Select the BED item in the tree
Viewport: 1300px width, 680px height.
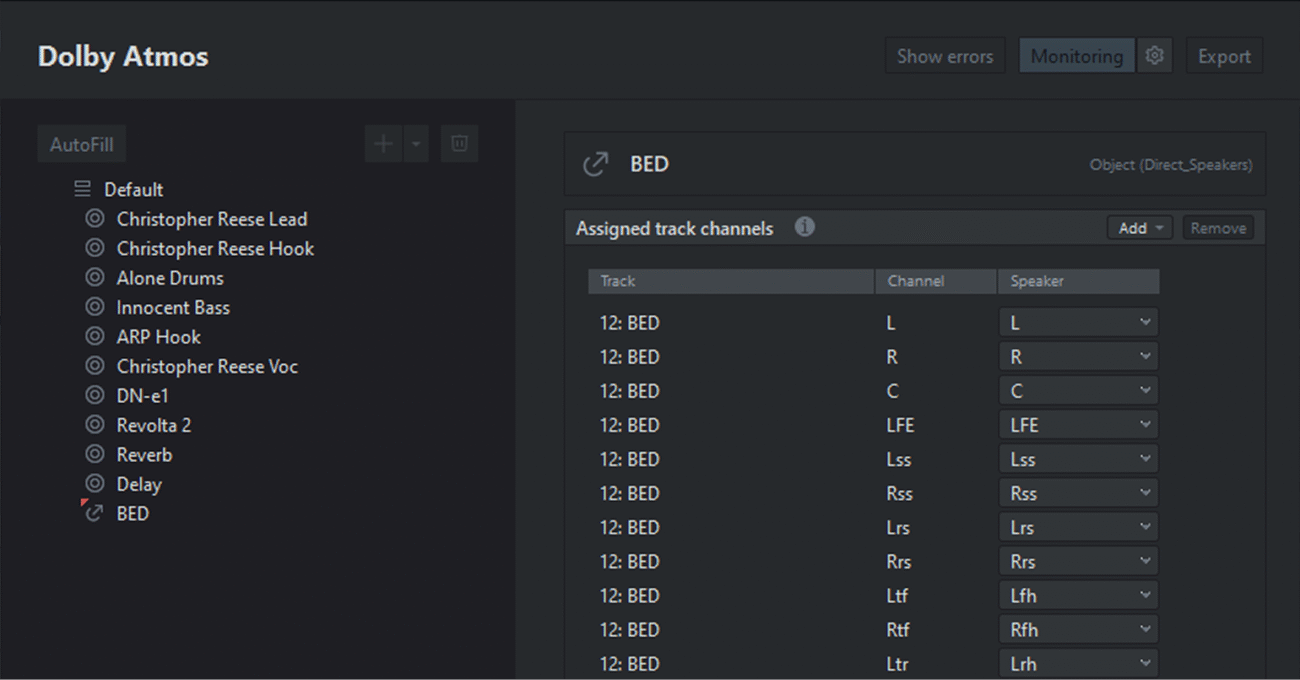132,513
